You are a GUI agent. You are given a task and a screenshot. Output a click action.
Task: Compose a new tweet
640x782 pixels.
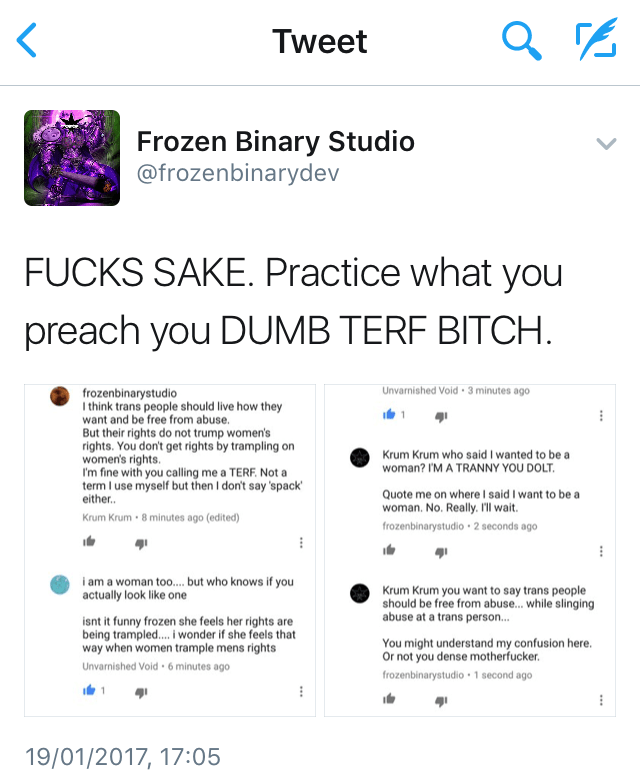click(x=597, y=40)
